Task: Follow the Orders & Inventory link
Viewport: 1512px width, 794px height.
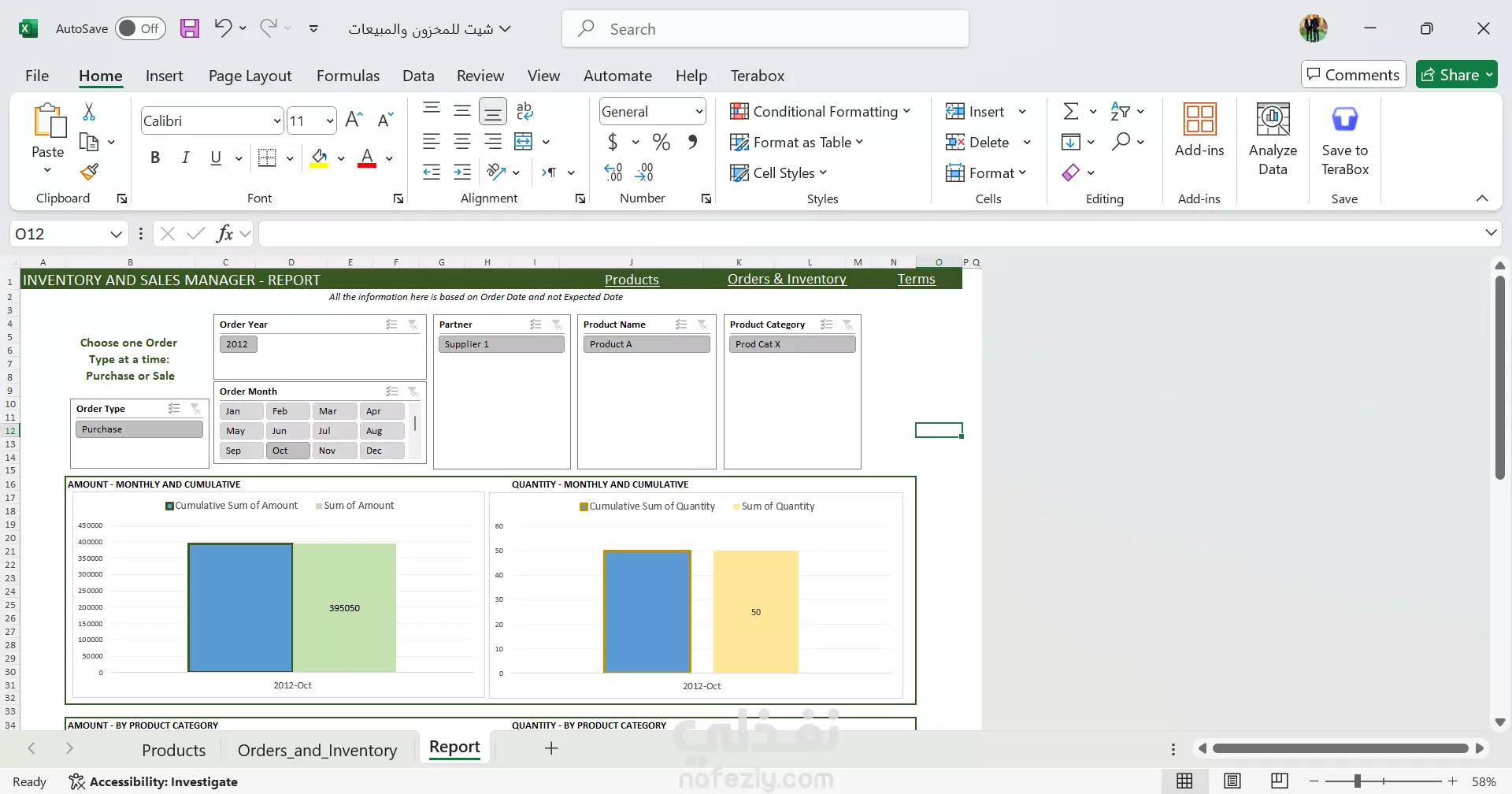Action: (x=787, y=279)
